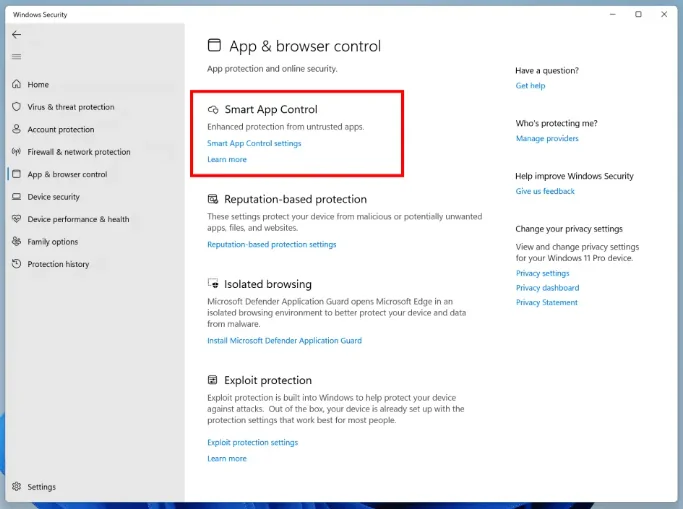683x509 pixels.
Task: Click the Home house icon
Action: 17,84
